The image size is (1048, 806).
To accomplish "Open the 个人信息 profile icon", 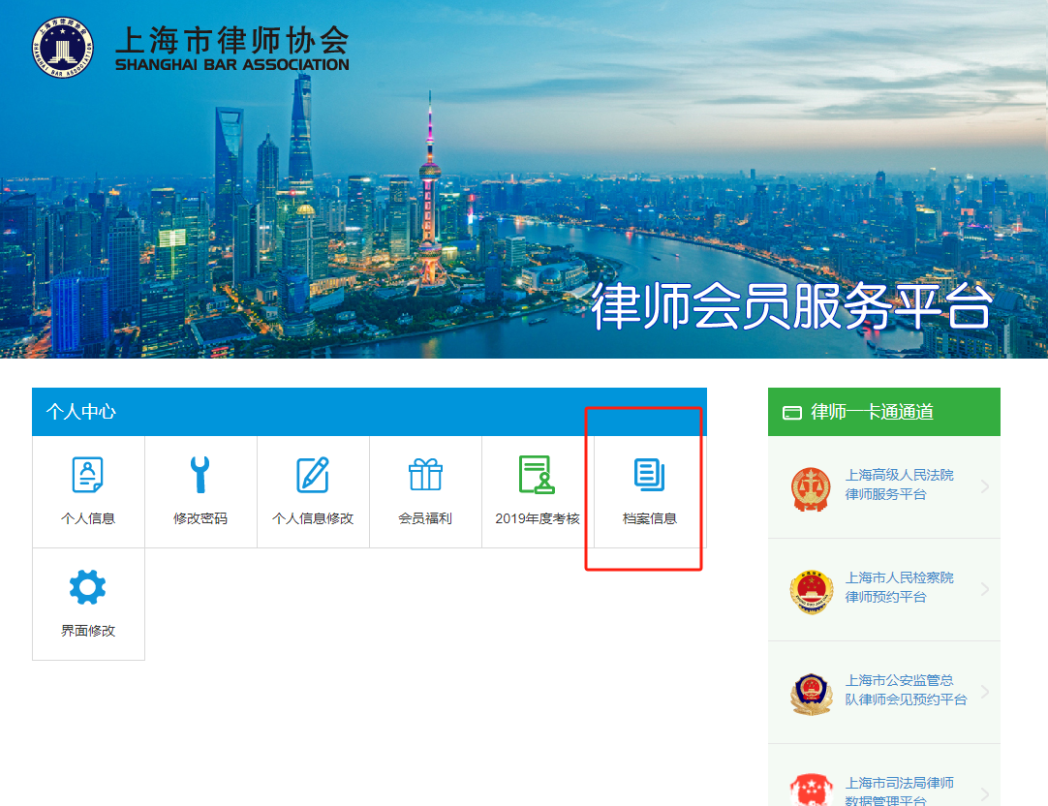I will 88,475.
